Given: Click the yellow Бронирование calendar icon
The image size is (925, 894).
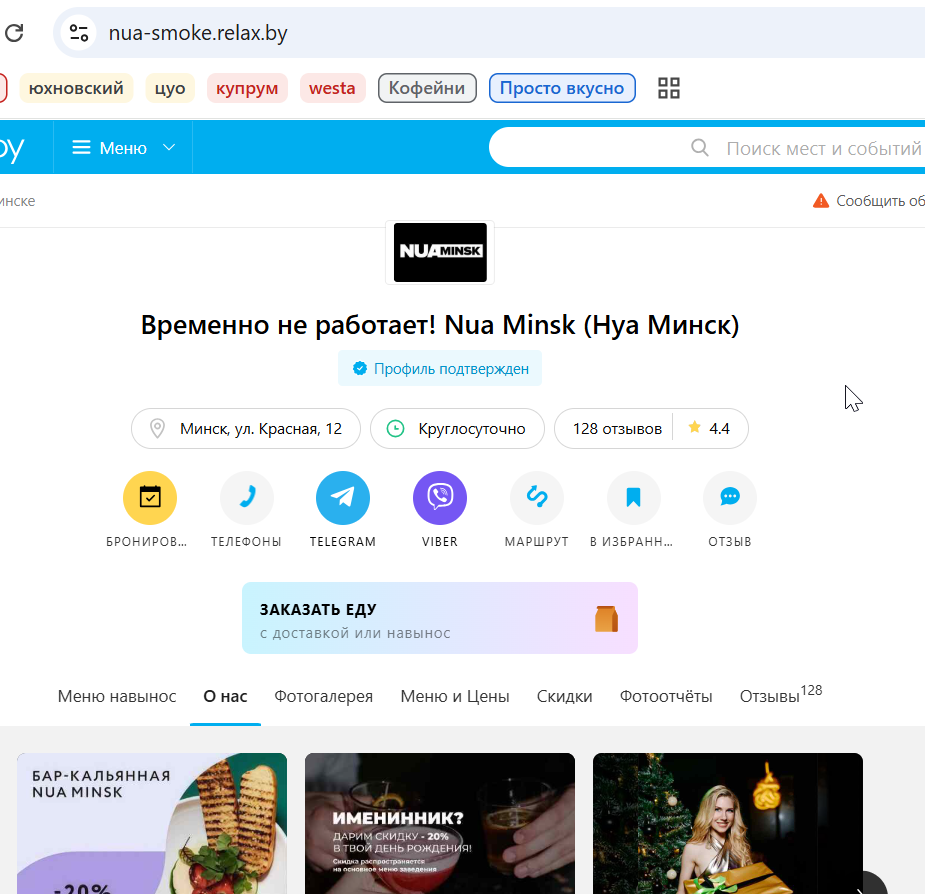Looking at the screenshot, I should tap(150, 497).
